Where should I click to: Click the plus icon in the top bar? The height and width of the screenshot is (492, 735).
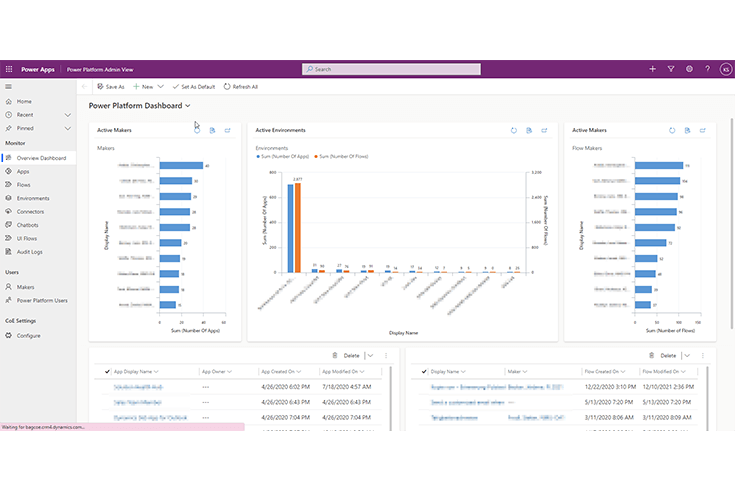652,69
